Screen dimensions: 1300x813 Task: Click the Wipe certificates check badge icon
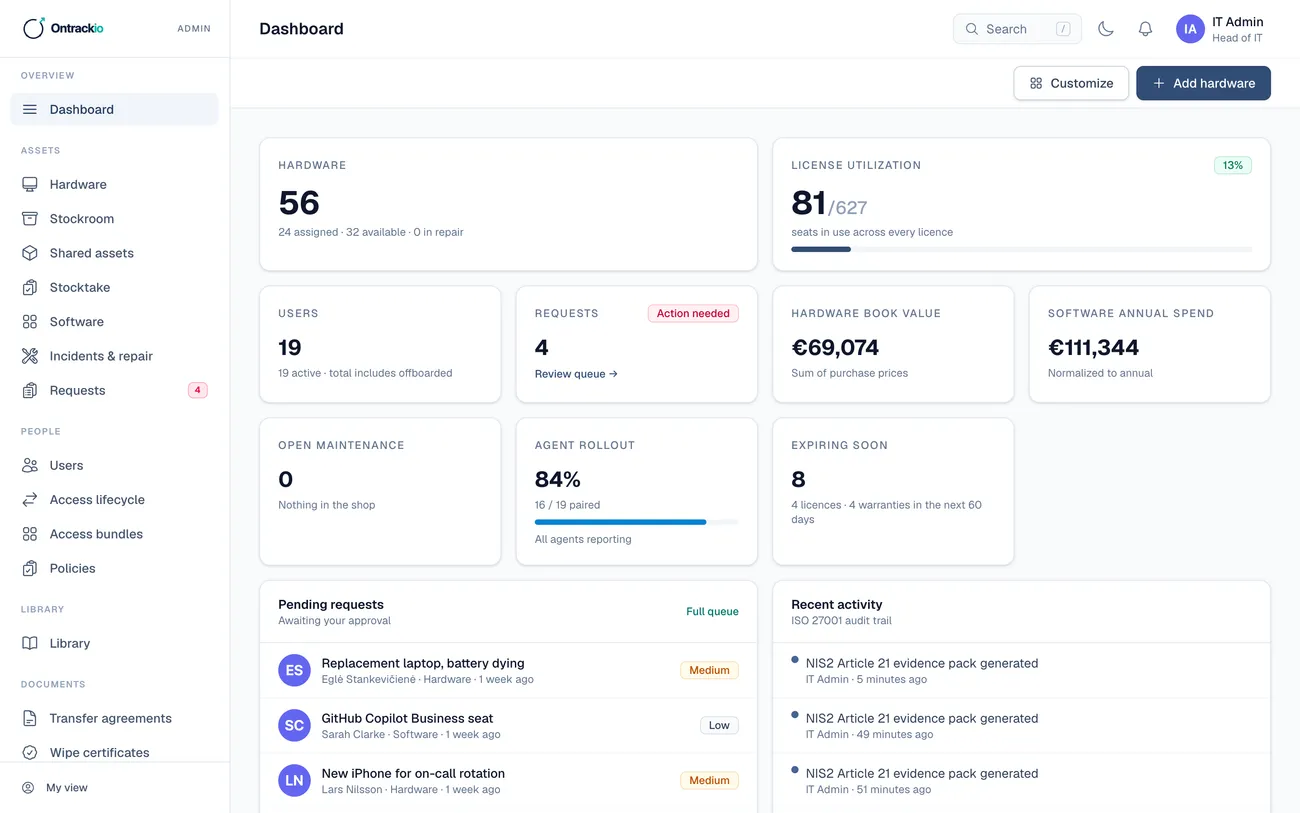[x=30, y=752]
